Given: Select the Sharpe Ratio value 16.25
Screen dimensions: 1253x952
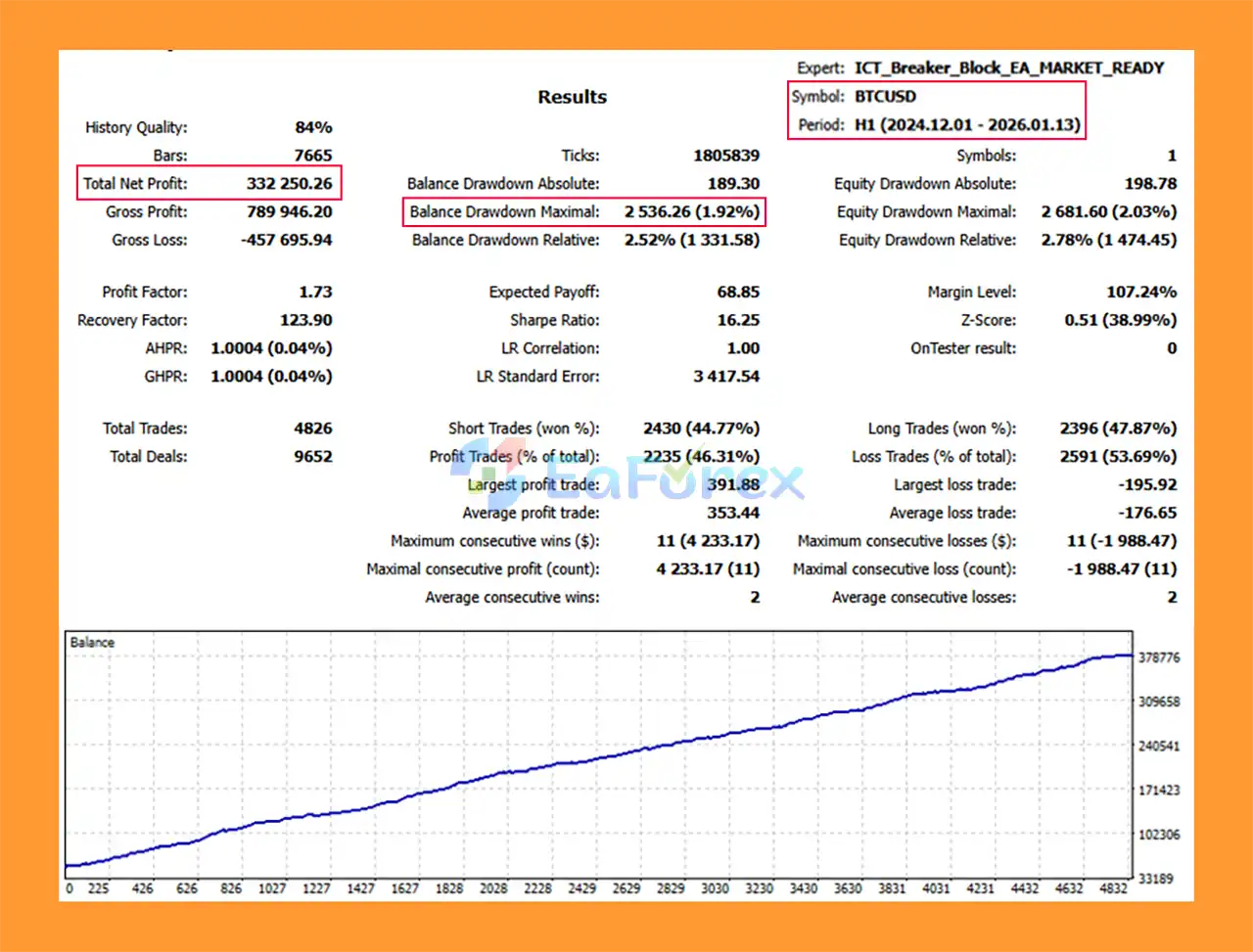Looking at the screenshot, I should click(737, 320).
